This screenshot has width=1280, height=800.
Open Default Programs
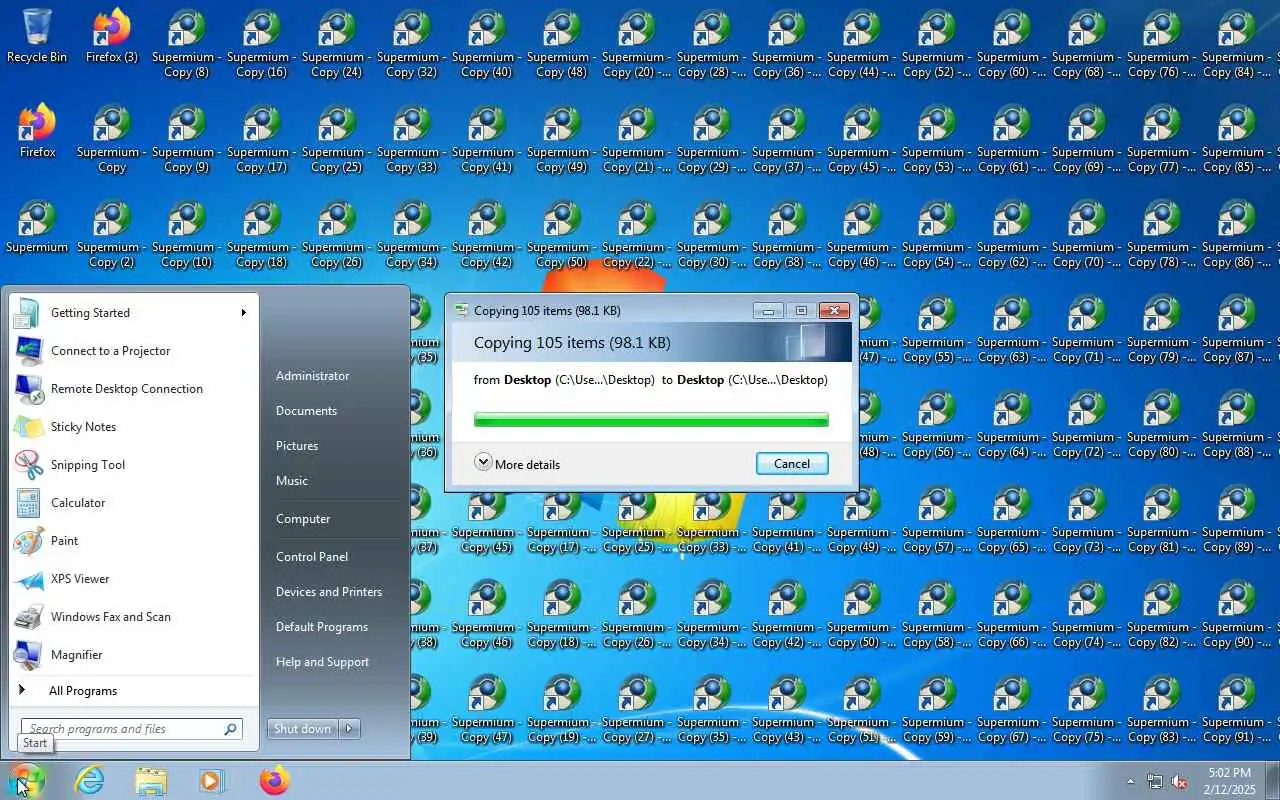point(322,626)
